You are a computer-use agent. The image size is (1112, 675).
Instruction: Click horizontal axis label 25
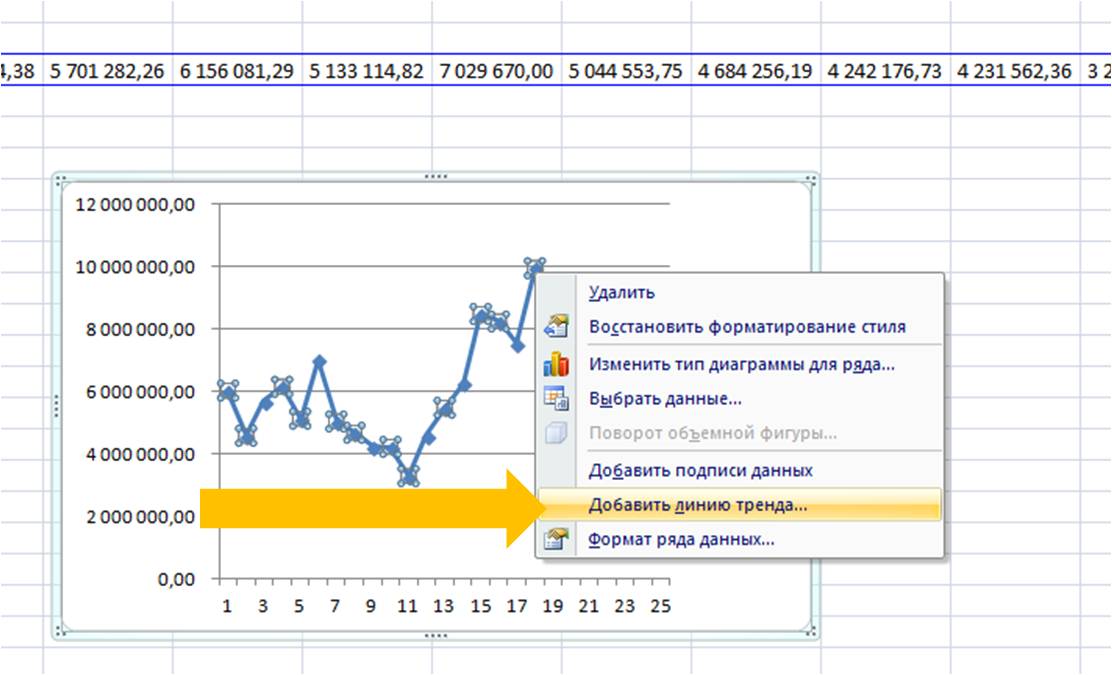click(660, 606)
